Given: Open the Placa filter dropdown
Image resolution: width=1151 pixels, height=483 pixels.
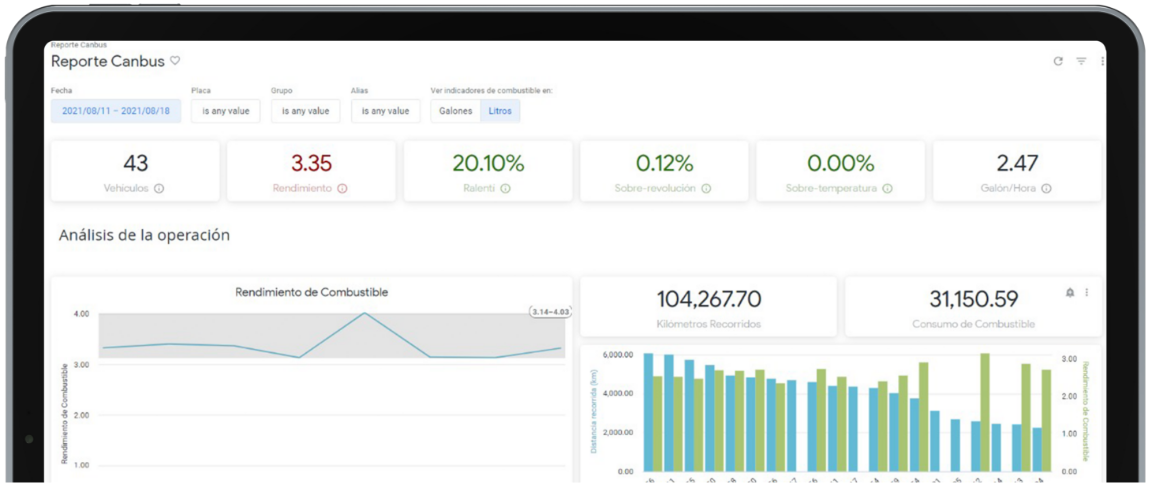Looking at the screenshot, I should point(225,111).
